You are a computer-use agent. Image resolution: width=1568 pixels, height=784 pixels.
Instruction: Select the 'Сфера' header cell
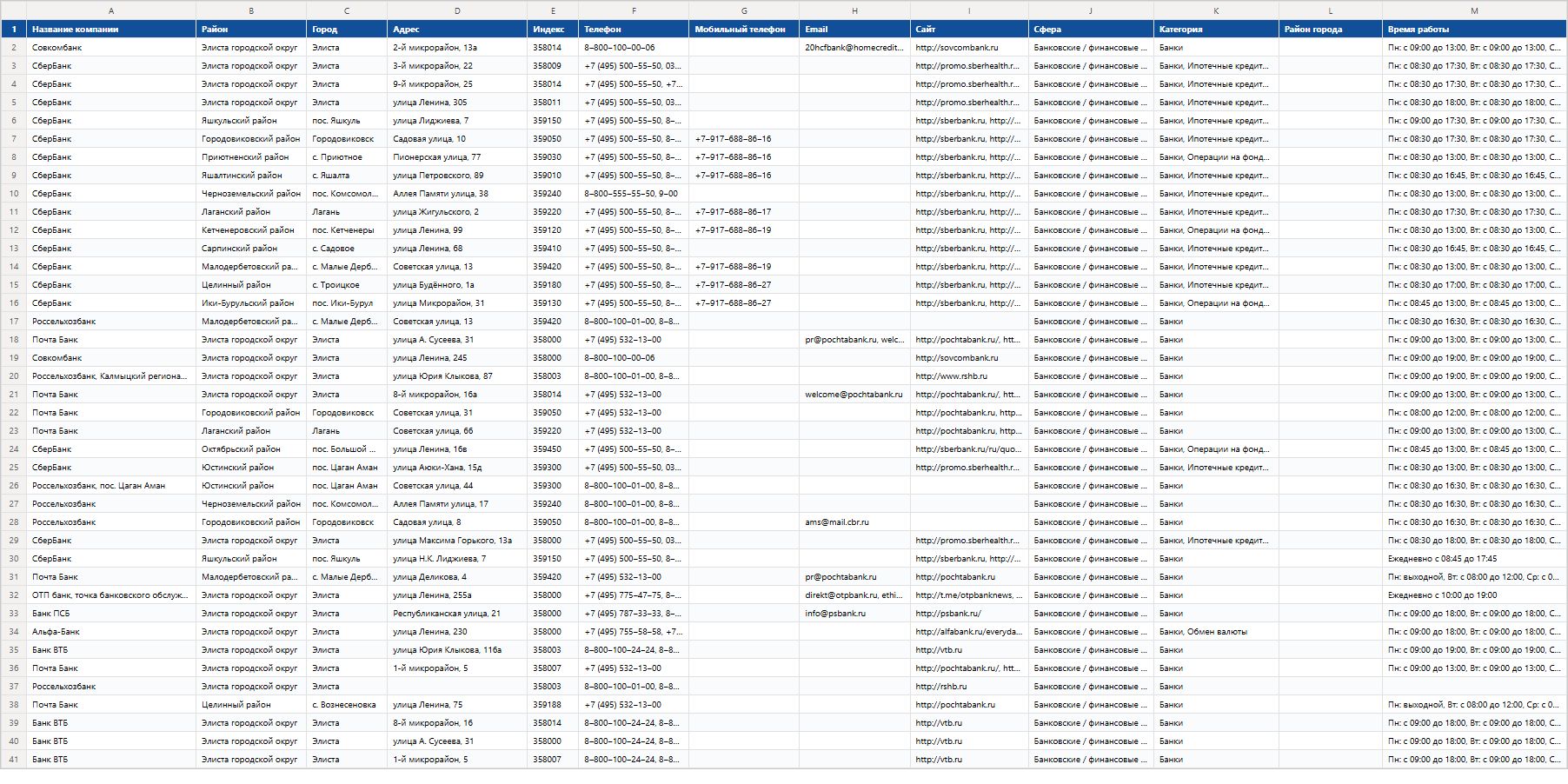click(1091, 30)
